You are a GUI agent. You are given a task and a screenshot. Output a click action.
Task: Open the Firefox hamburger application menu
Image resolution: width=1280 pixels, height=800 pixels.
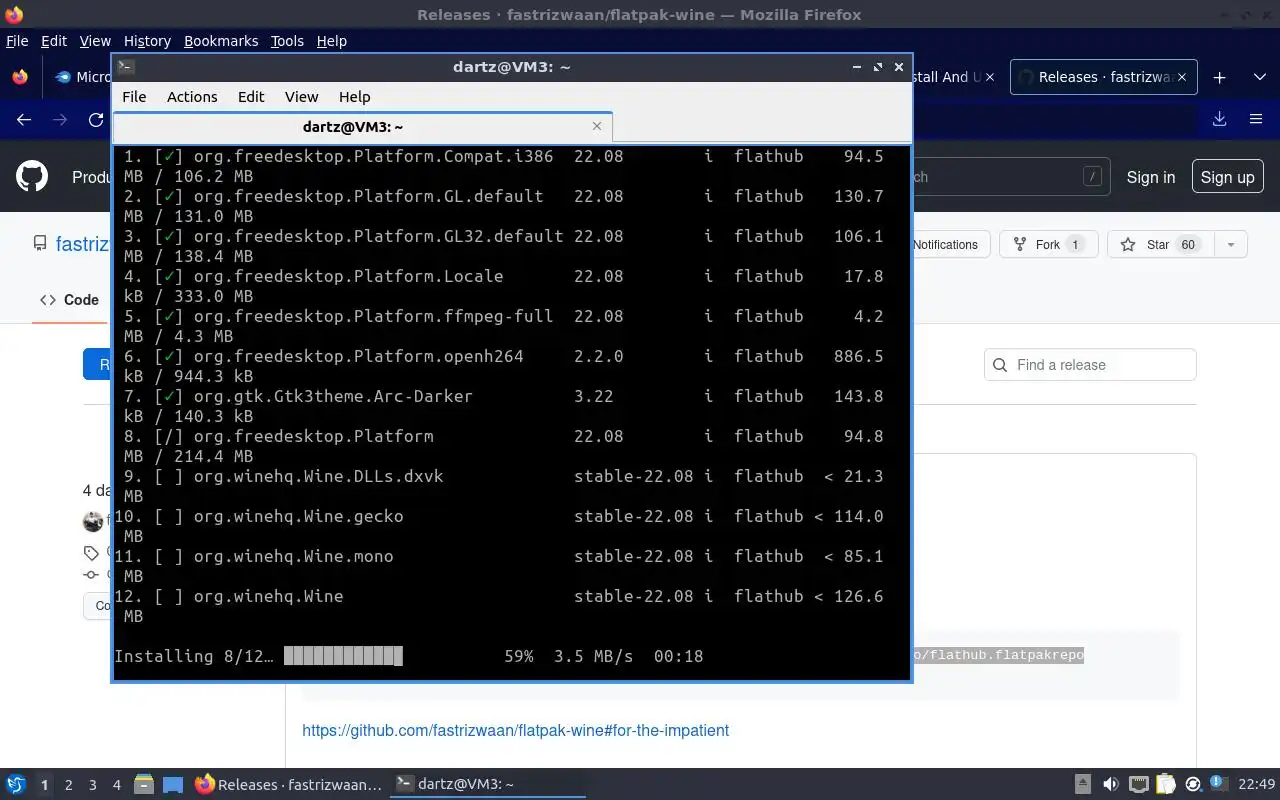[x=1256, y=119]
